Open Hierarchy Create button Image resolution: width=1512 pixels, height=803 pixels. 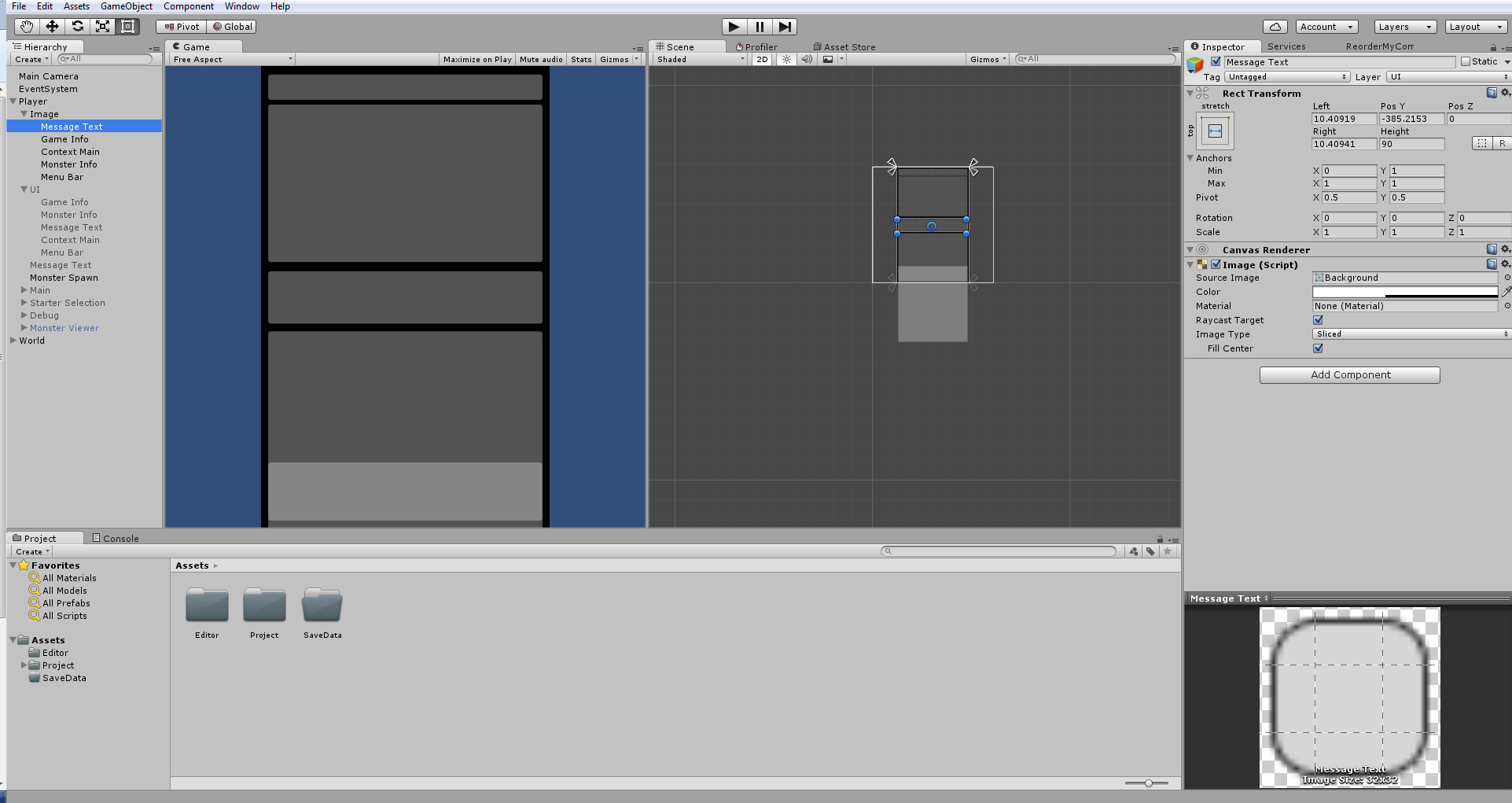[31, 60]
